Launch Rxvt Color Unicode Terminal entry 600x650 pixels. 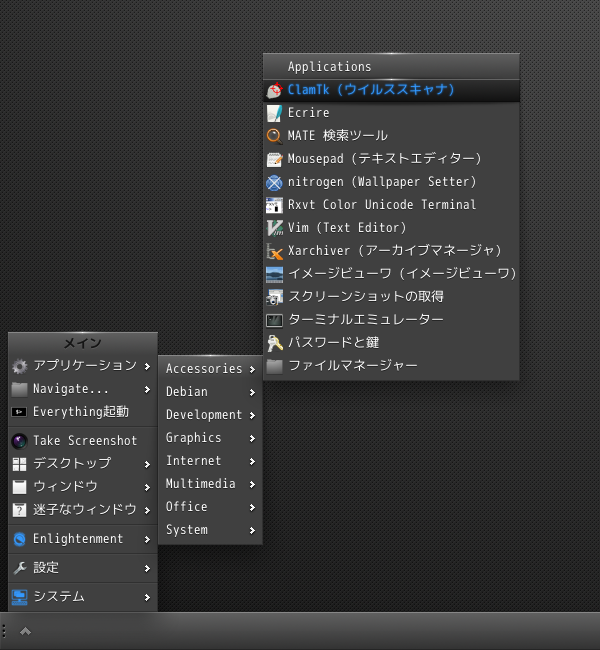(391, 205)
